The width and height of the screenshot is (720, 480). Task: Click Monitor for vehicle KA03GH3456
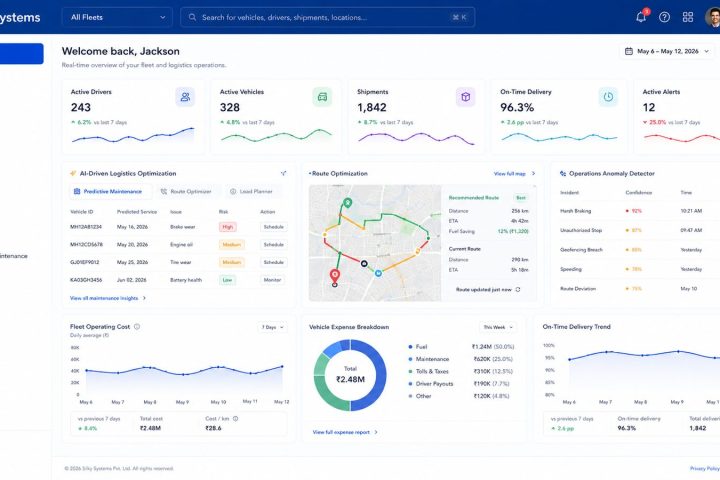tap(272, 280)
